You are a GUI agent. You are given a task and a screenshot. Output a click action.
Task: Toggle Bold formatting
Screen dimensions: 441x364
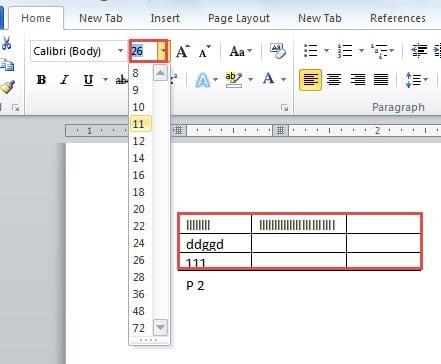41,80
